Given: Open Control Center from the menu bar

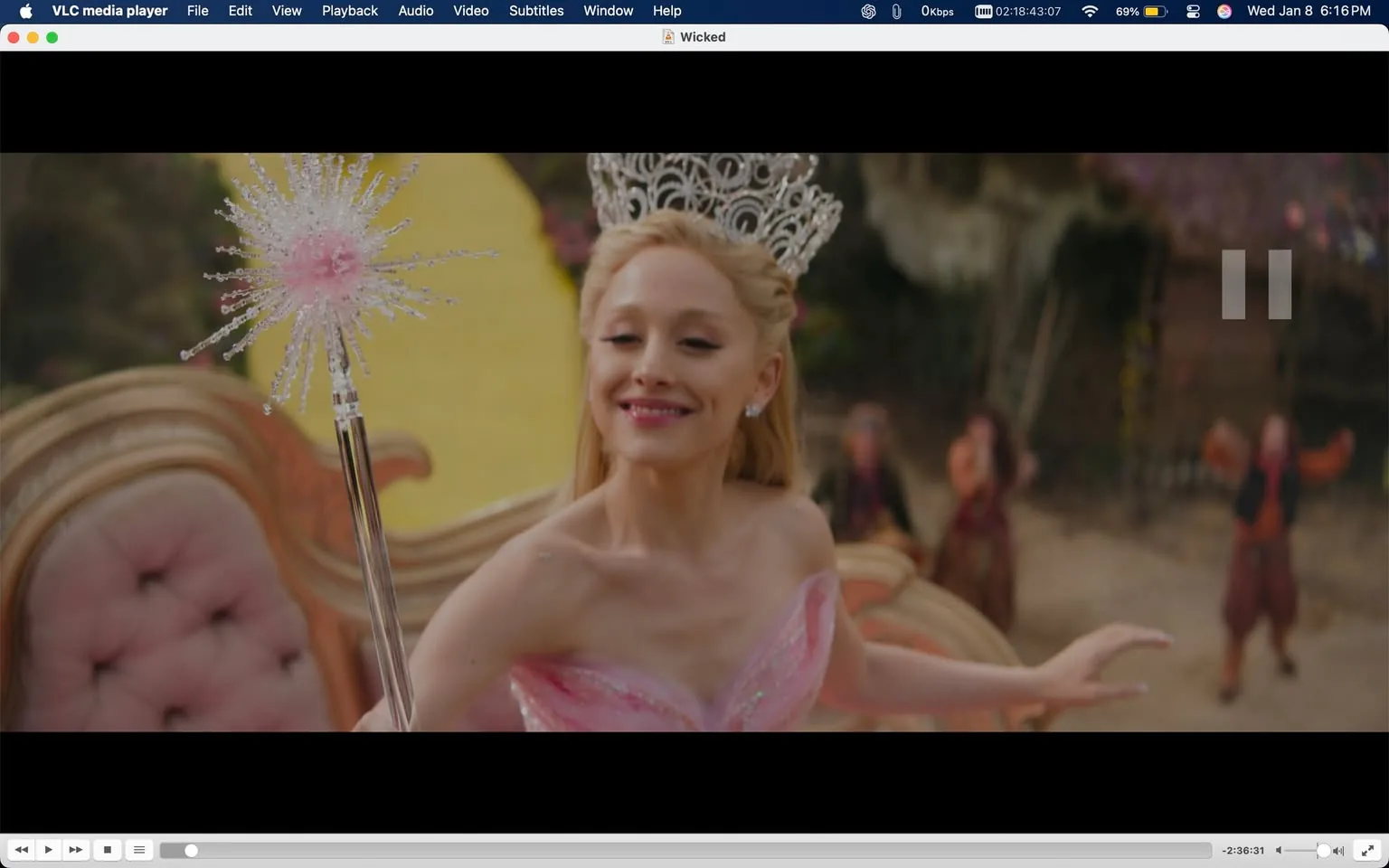Looking at the screenshot, I should click(x=1192, y=11).
